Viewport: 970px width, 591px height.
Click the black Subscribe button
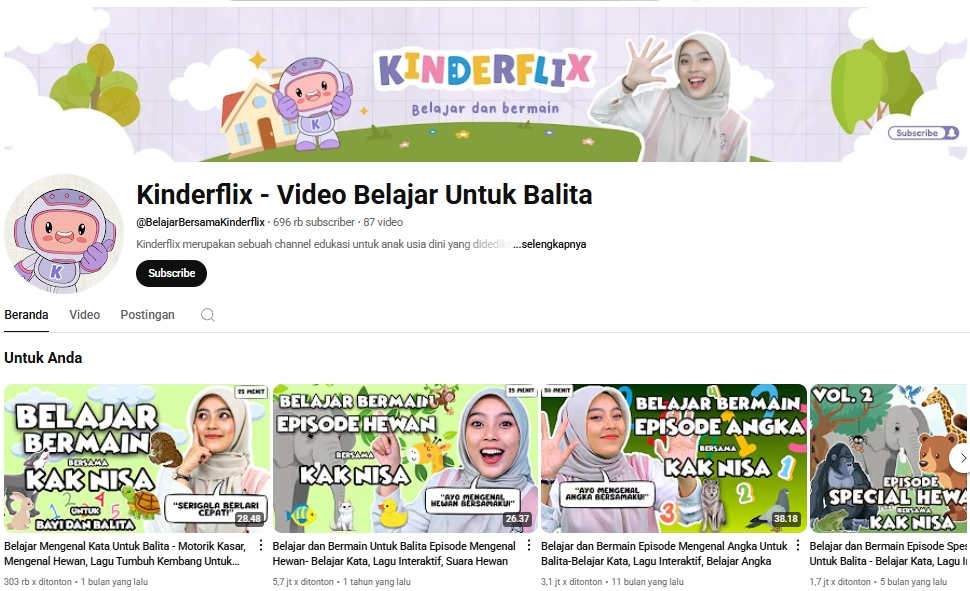point(171,274)
